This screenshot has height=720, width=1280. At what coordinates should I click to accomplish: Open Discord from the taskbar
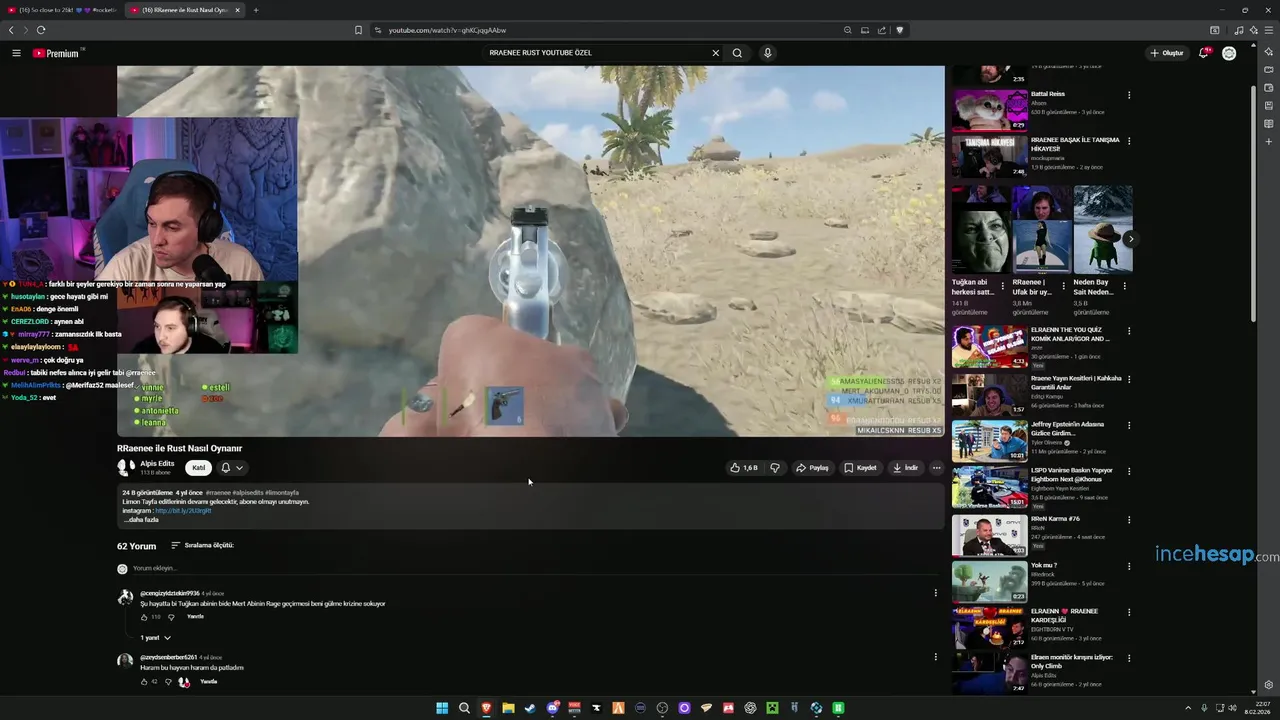[552, 708]
